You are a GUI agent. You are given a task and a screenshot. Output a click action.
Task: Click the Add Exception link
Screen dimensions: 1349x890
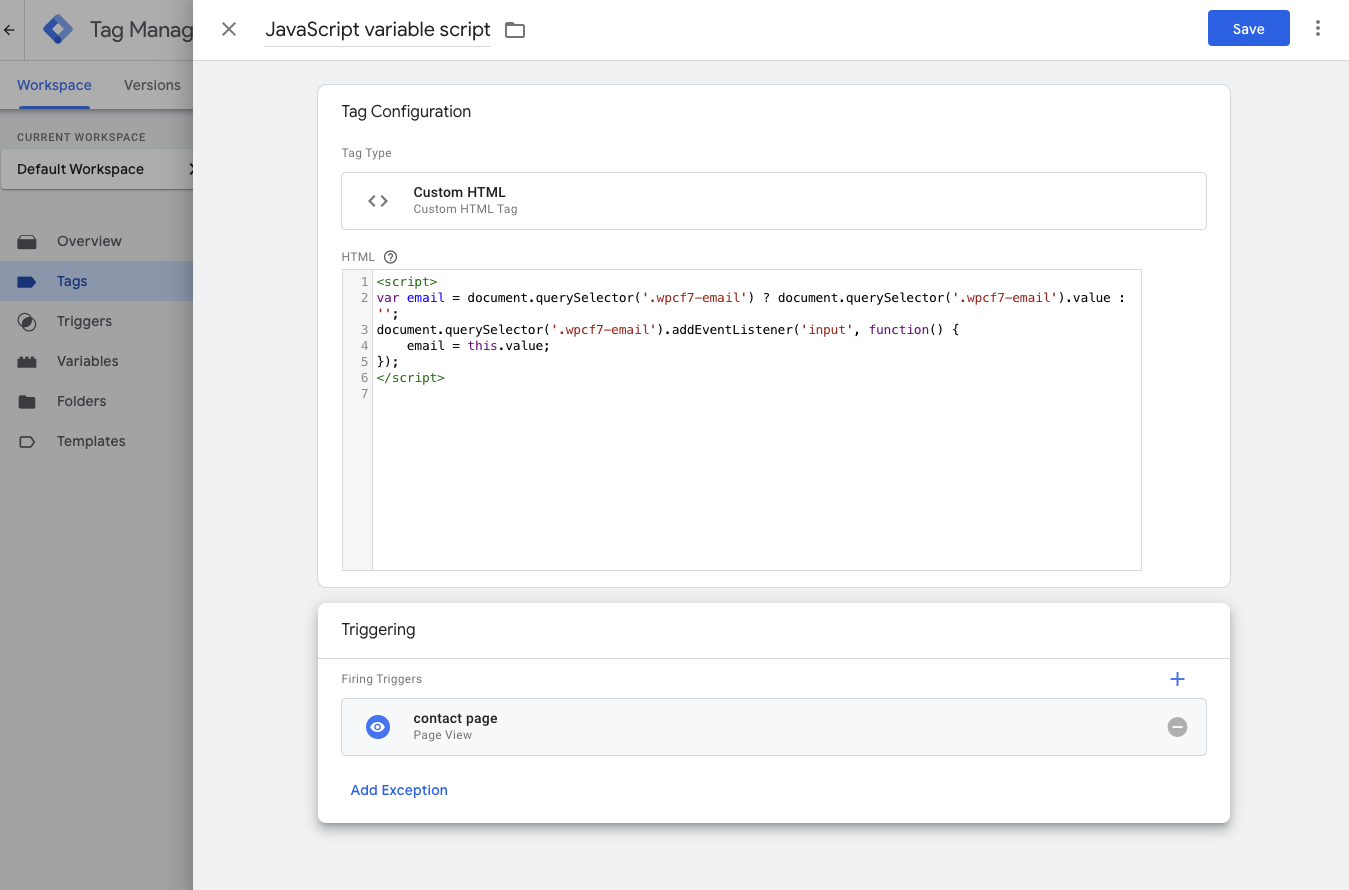tap(399, 790)
